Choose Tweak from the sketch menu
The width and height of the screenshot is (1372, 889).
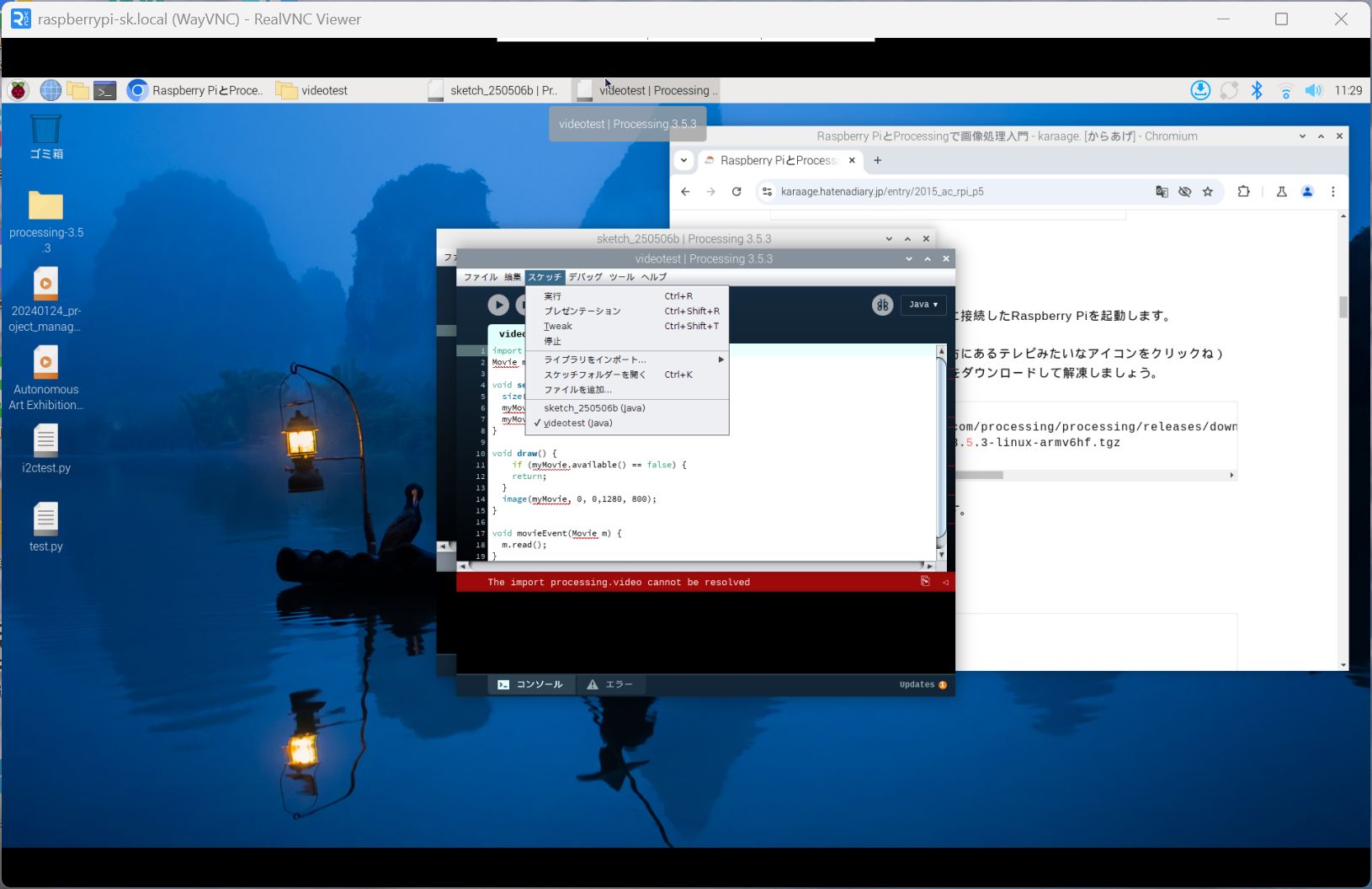[x=558, y=327]
